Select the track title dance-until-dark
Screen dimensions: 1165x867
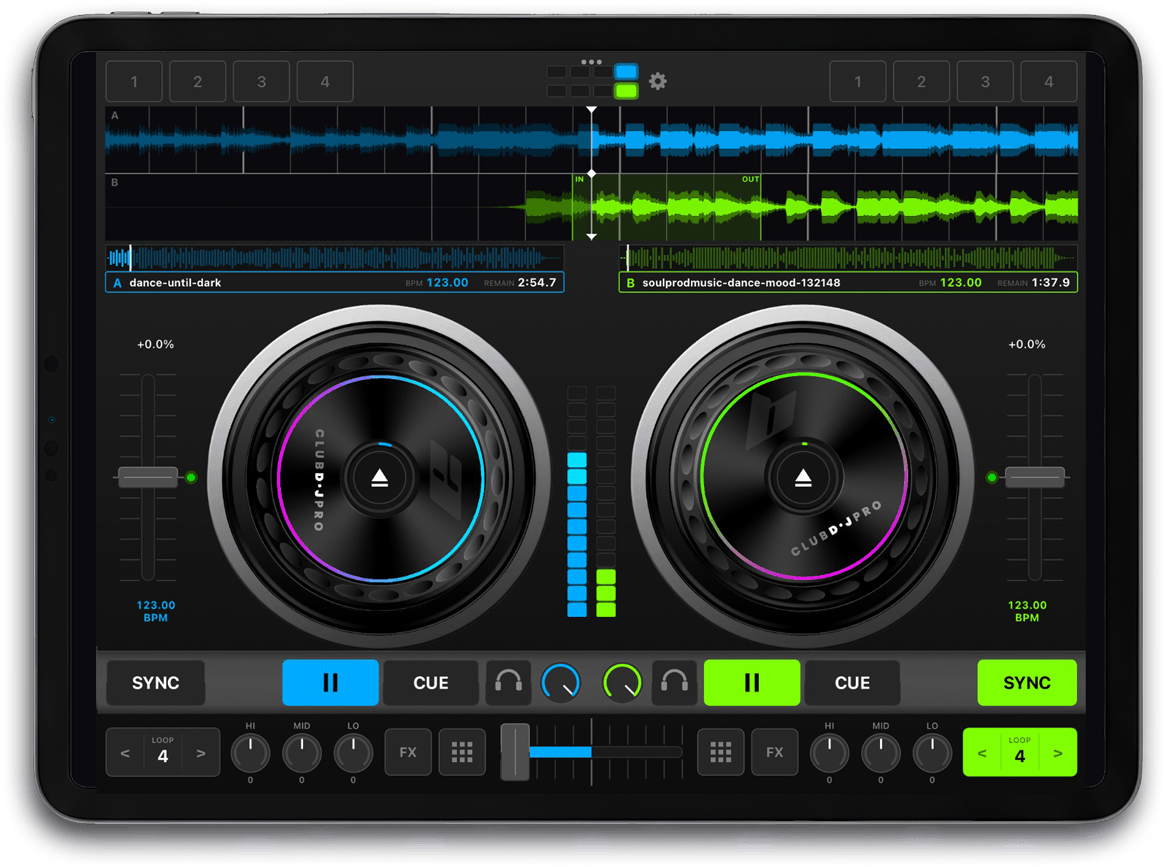click(180, 283)
